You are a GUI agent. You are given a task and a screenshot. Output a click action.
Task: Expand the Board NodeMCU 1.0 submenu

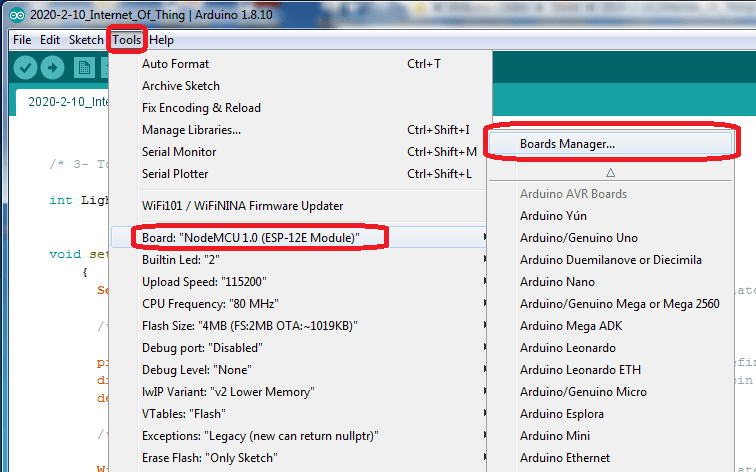(x=298, y=238)
